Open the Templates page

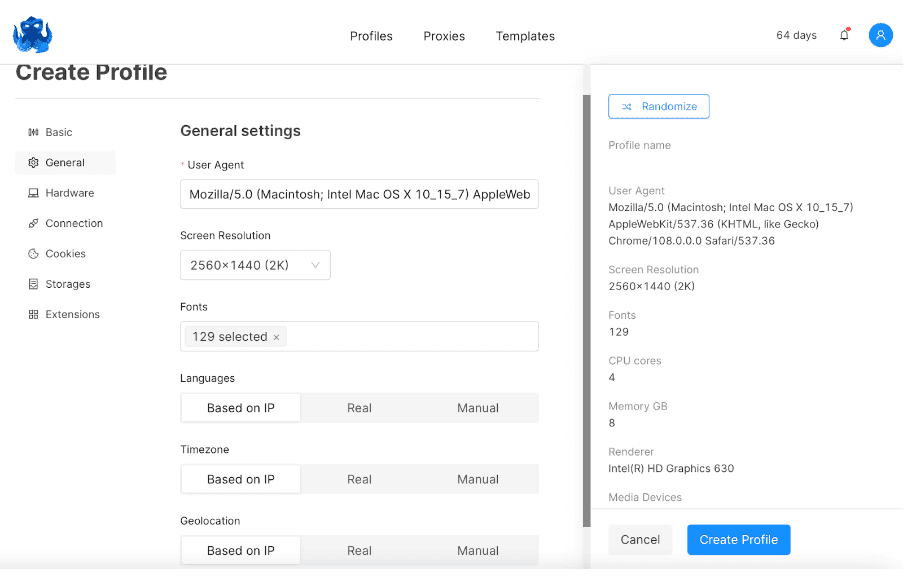[x=524, y=35]
